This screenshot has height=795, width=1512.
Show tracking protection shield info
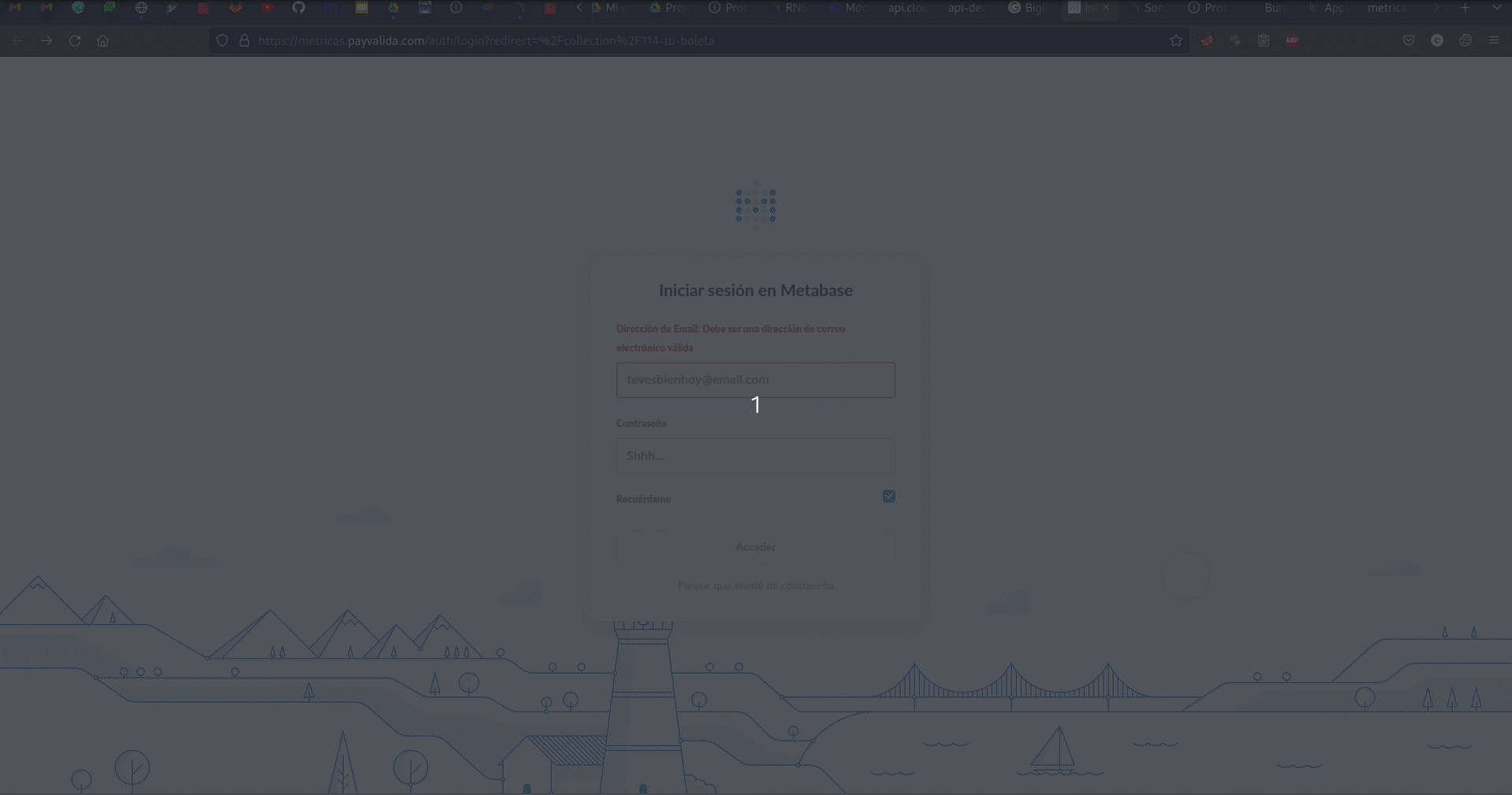point(222,40)
